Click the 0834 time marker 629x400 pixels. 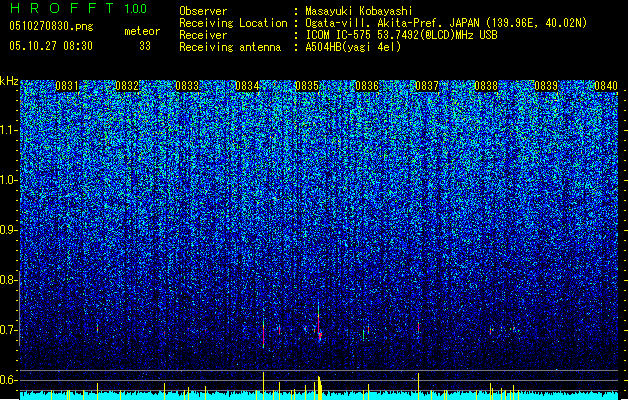coord(247,86)
